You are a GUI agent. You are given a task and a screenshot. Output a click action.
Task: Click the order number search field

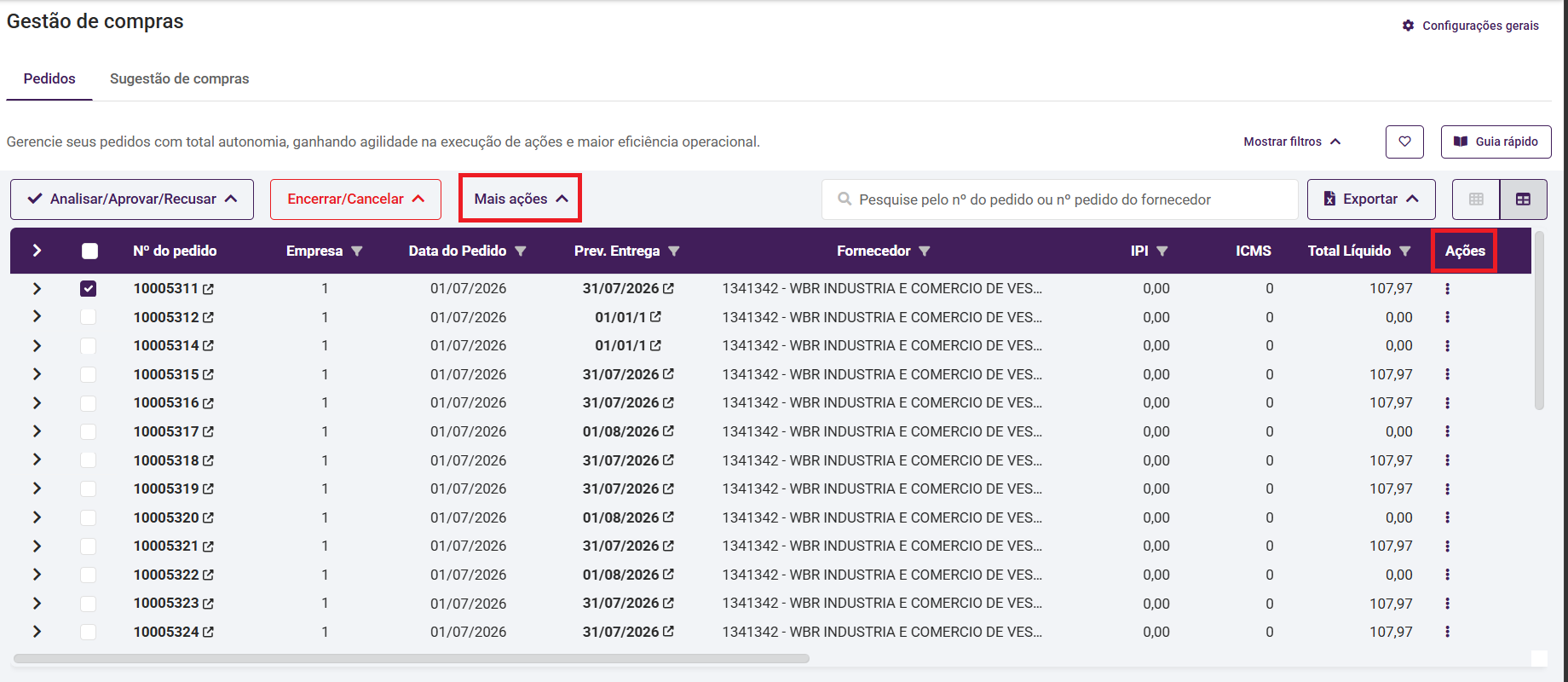pos(1060,199)
